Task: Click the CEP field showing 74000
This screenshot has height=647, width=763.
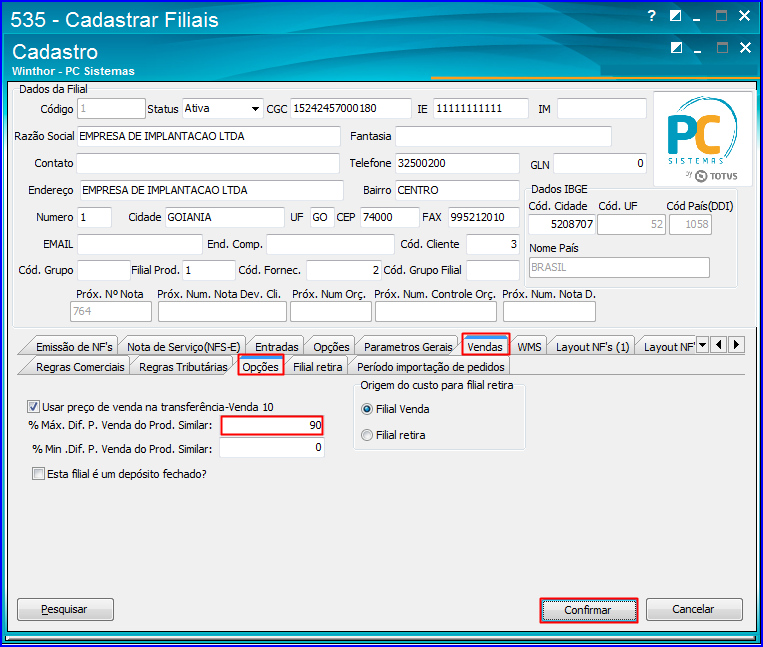Action: (389, 217)
